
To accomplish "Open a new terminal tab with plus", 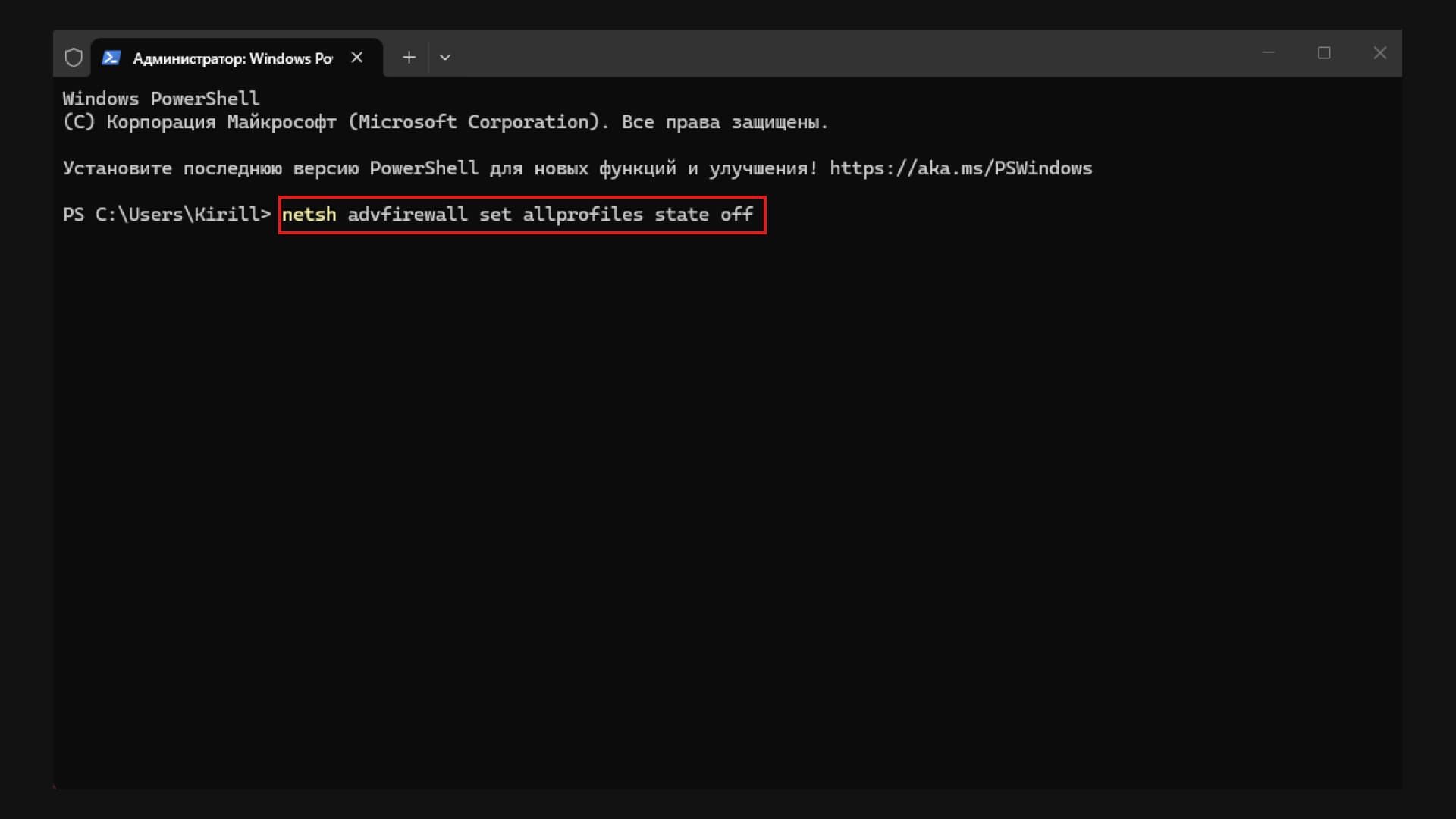I will (x=409, y=58).
